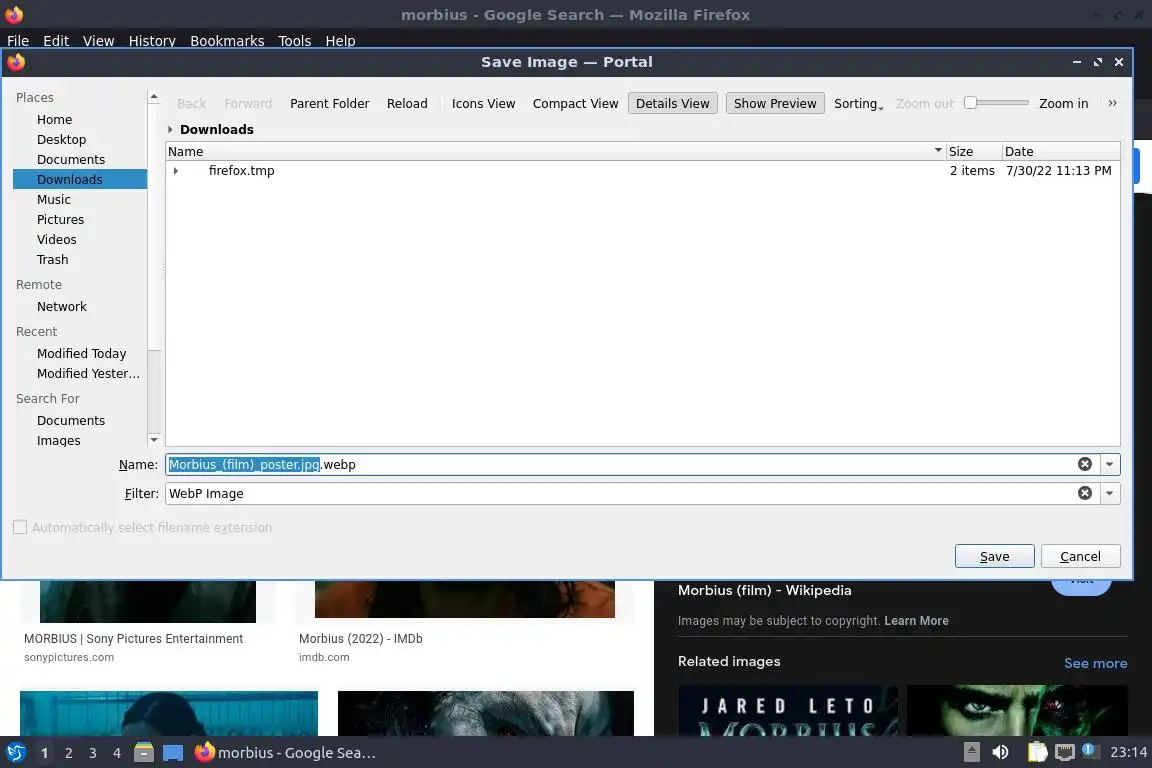Toggle Automatically select filename extension checkbox

(20, 527)
